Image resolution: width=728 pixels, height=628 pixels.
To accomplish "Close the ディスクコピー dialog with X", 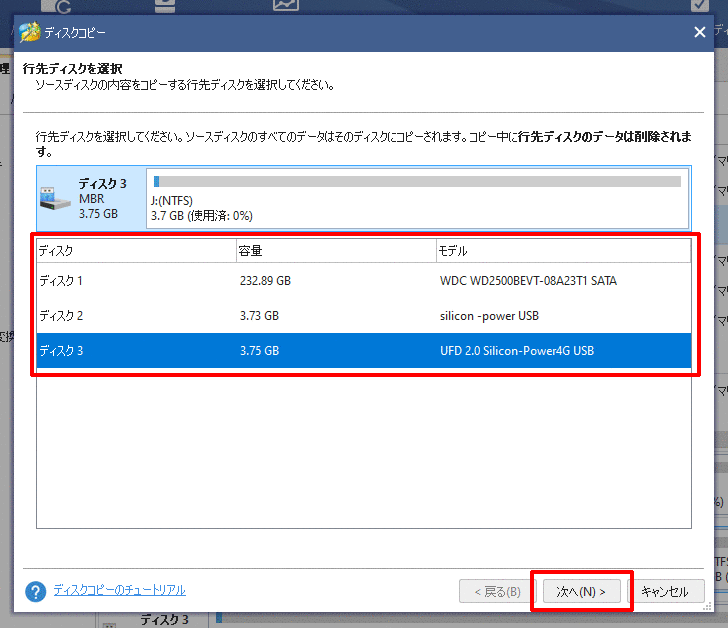I will click(x=700, y=32).
